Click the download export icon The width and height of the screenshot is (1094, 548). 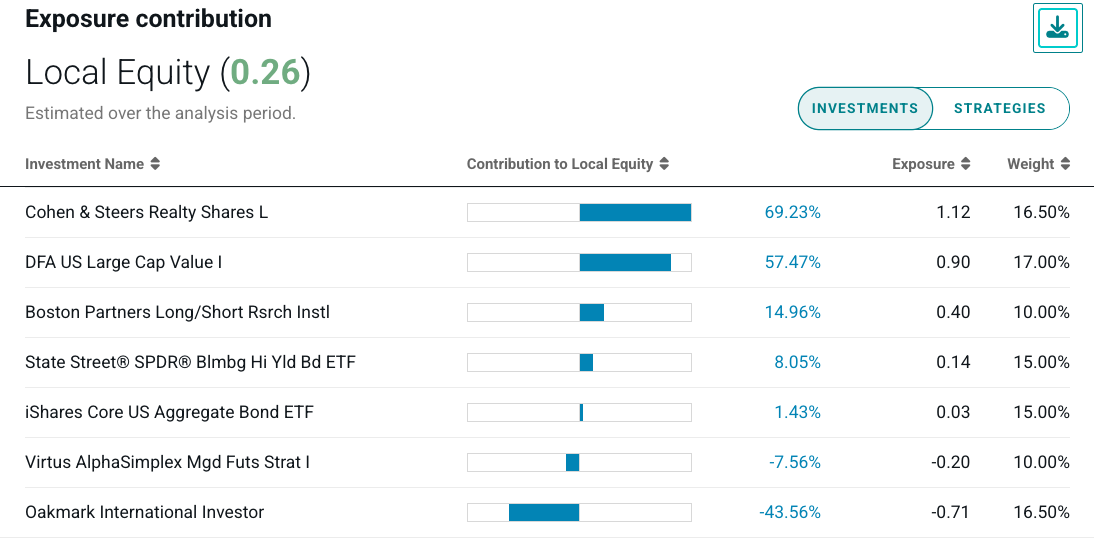[x=1058, y=28]
